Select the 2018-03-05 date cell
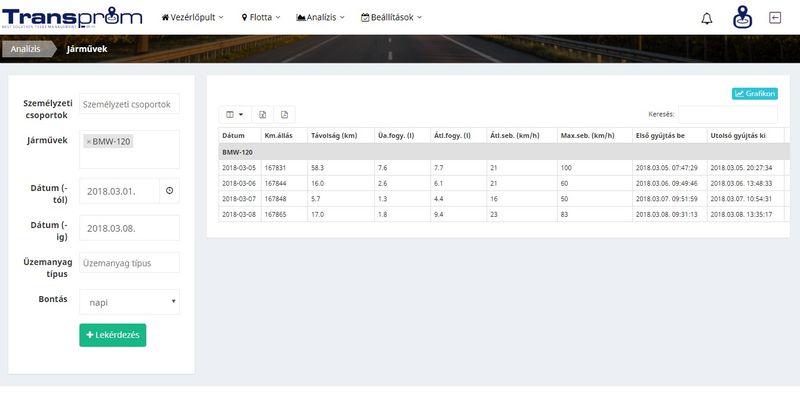800x394 pixels. [240, 168]
